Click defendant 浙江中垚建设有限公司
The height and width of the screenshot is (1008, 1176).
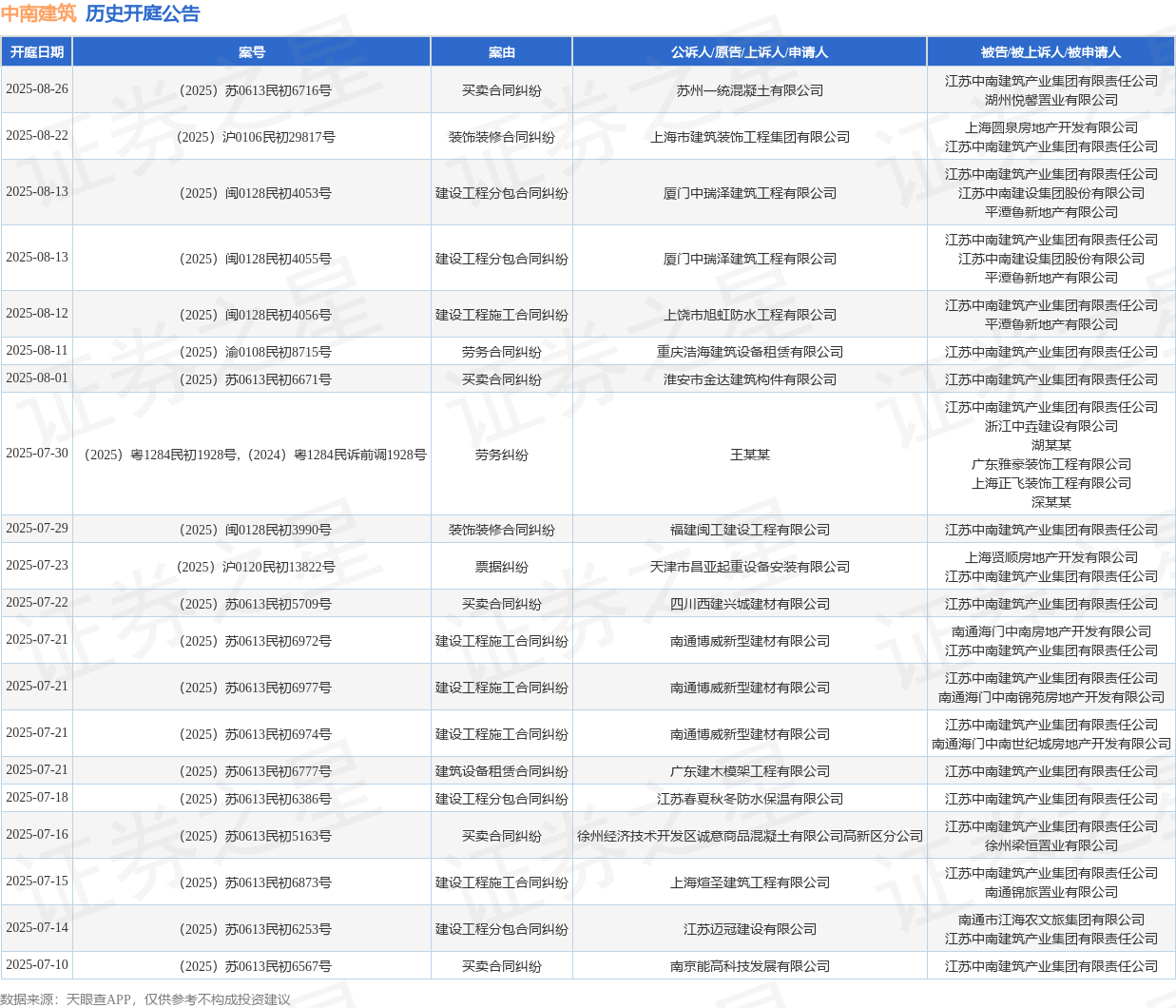(x=1051, y=426)
